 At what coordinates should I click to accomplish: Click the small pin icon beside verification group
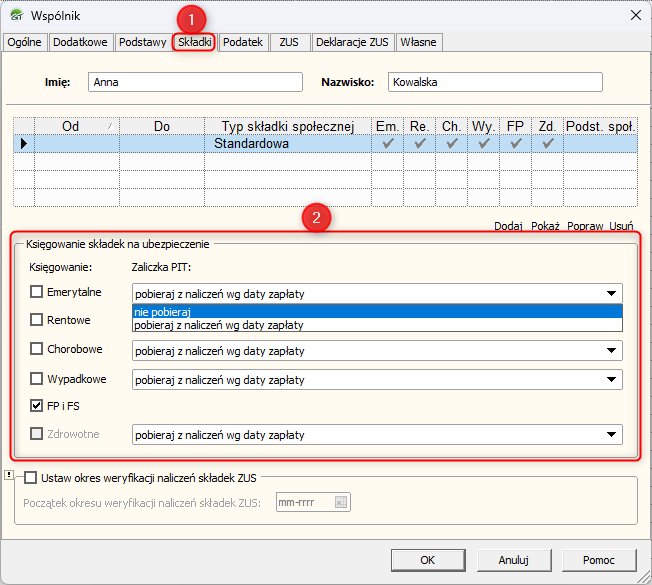(x=9, y=476)
